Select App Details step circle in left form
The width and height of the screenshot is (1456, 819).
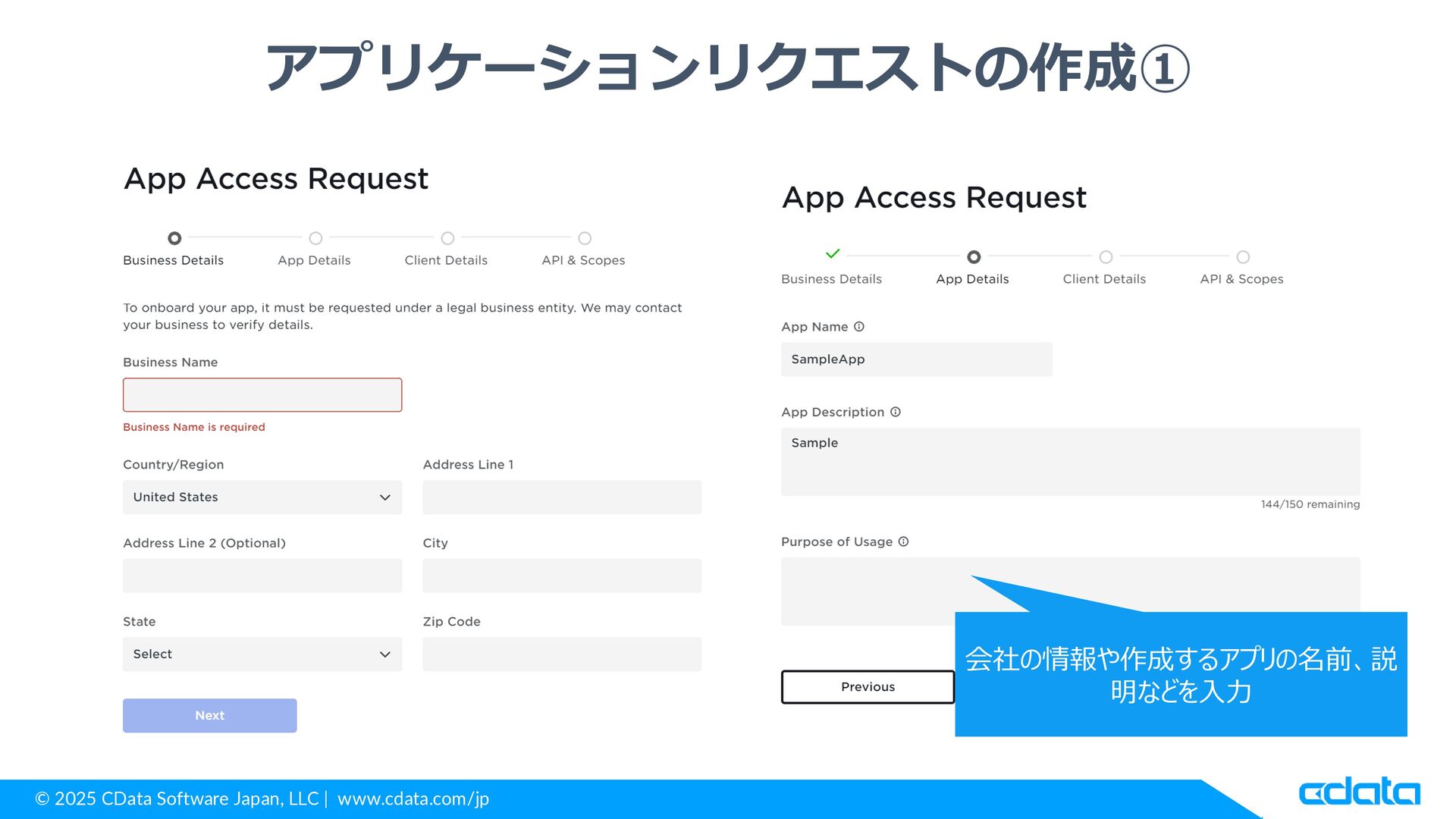point(315,238)
